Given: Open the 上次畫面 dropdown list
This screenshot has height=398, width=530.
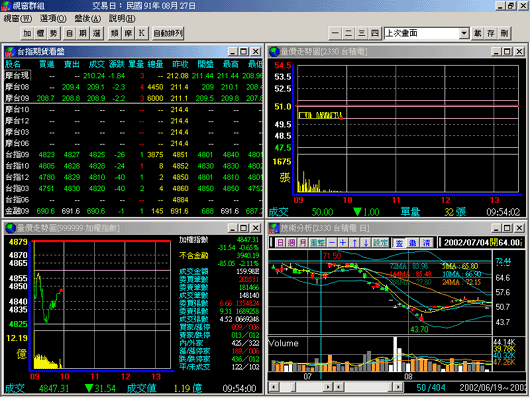Looking at the screenshot, I should tap(464, 33).
